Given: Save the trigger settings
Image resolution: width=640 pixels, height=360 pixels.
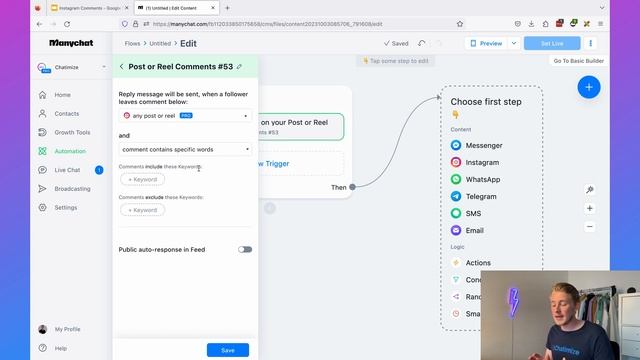Looking at the screenshot, I should point(228,350).
